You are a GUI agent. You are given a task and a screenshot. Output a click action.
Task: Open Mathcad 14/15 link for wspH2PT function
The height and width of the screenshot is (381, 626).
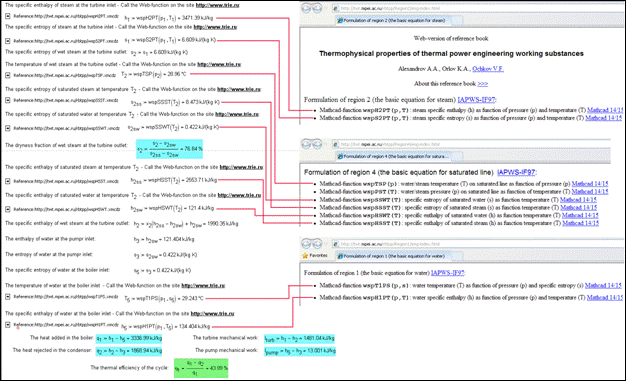(x=605, y=110)
